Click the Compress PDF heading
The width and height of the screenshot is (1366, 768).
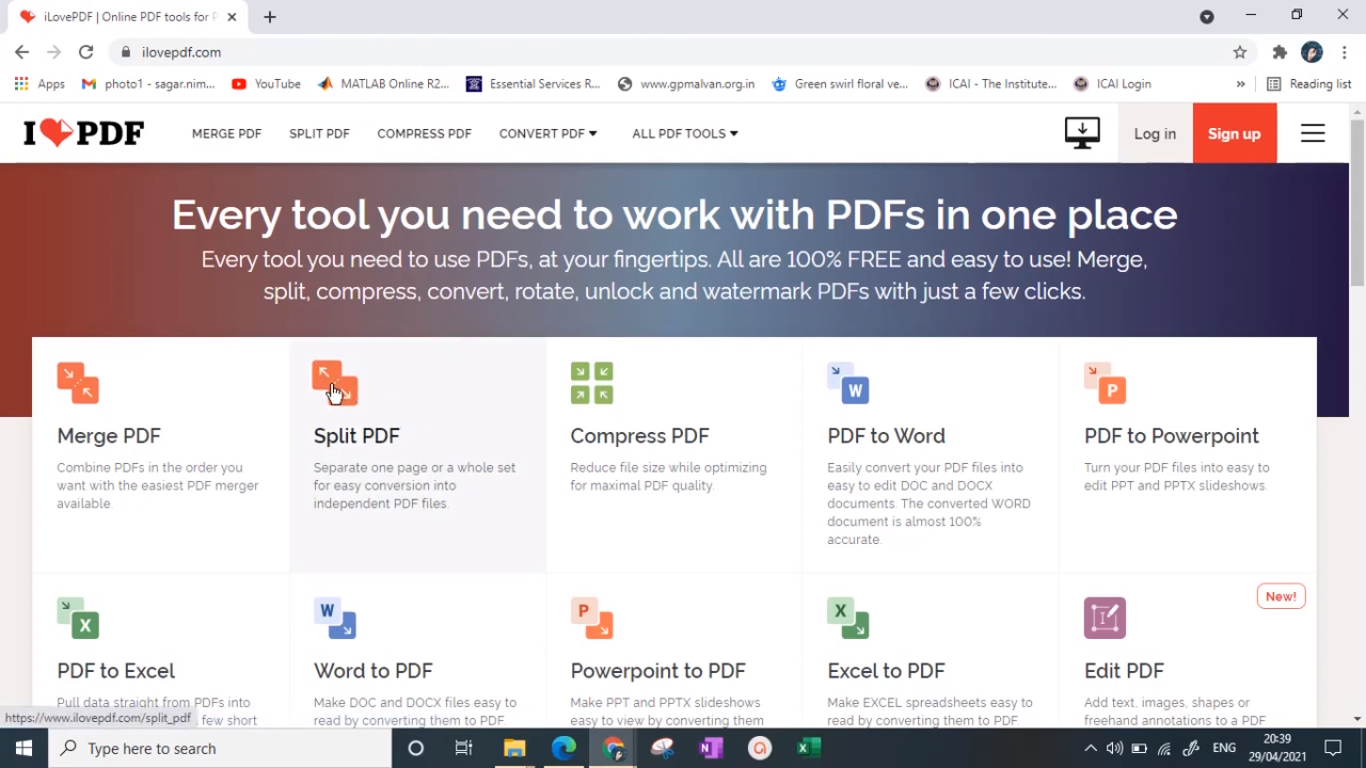[x=640, y=436]
